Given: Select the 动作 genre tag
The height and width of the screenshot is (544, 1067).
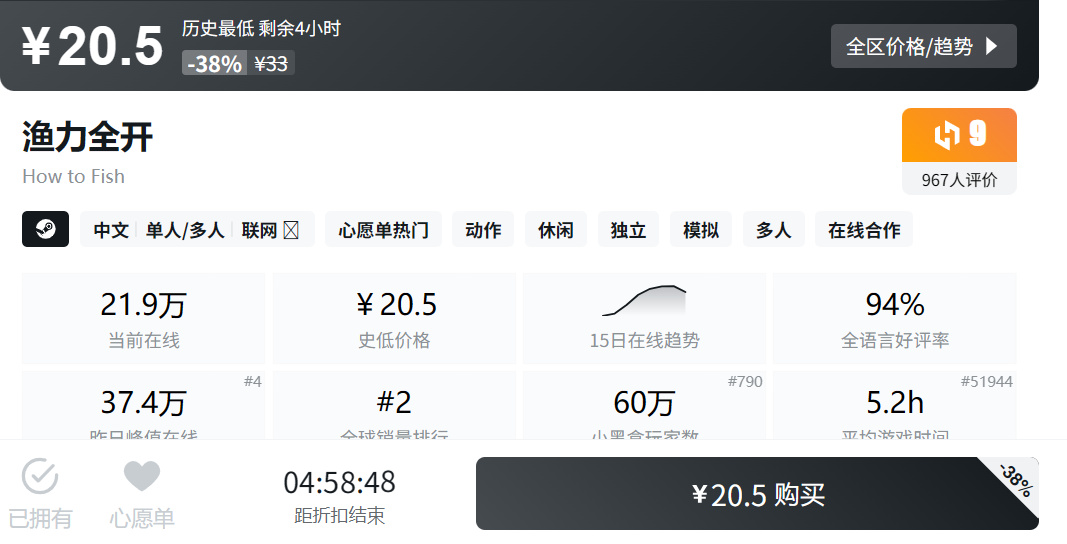Looking at the screenshot, I should [x=483, y=229].
